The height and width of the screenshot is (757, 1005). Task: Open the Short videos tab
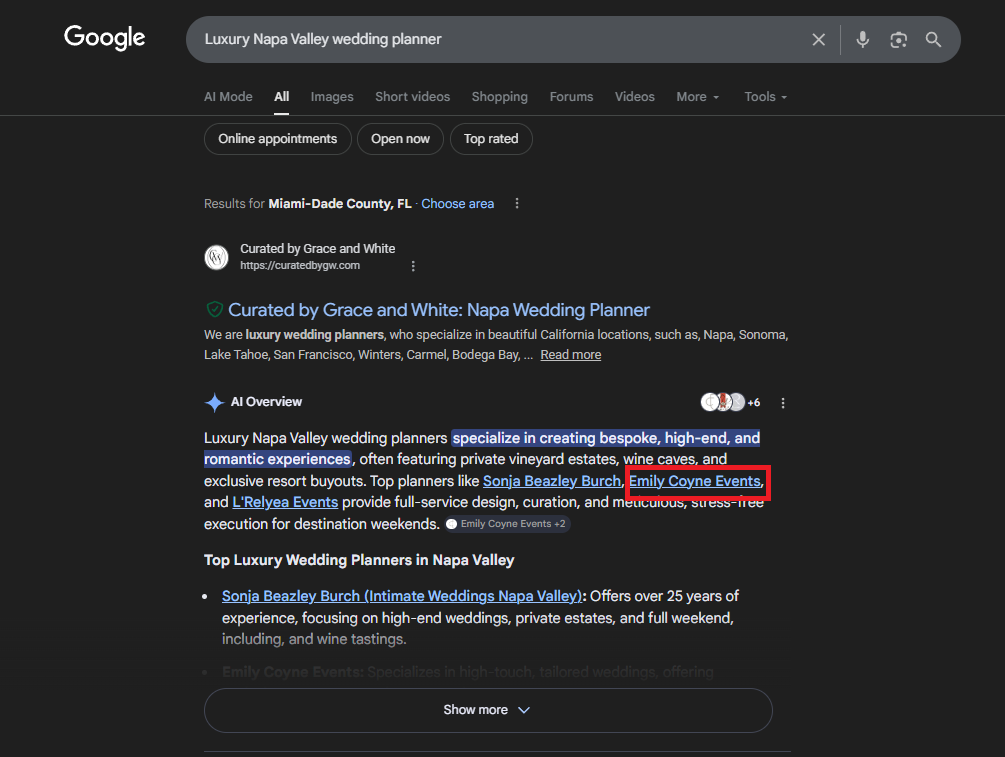pyautogui.click(x=413, y=97)
